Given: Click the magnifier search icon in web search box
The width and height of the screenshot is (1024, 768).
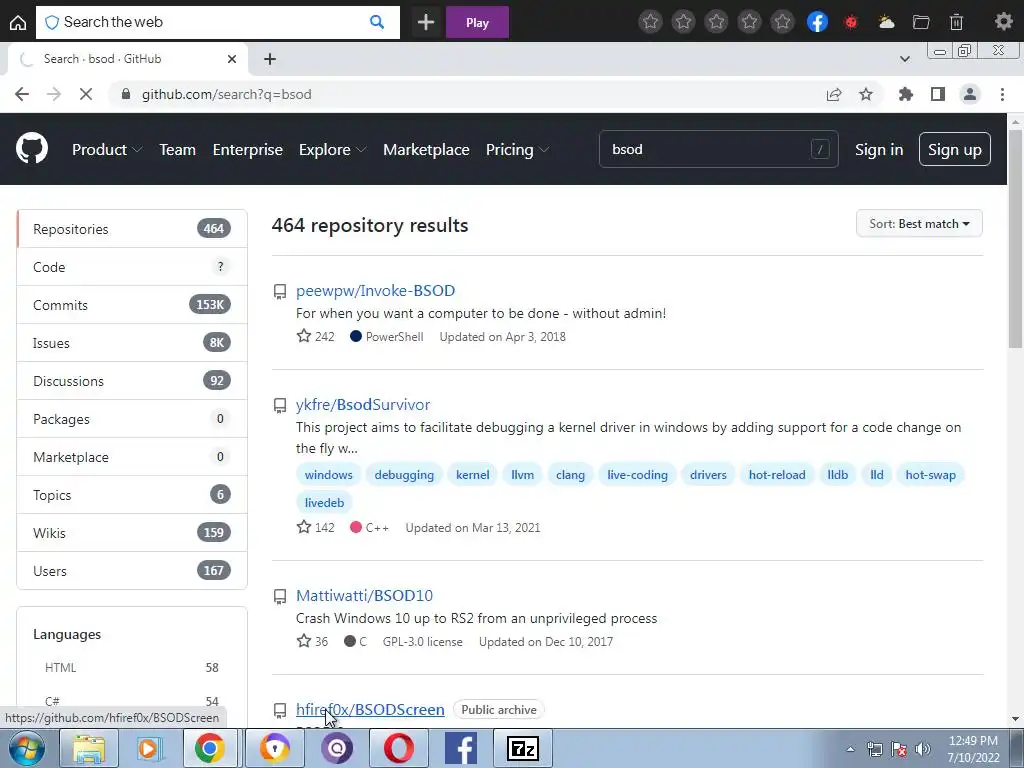Looking at the screenshot, I should pos(377,22).
